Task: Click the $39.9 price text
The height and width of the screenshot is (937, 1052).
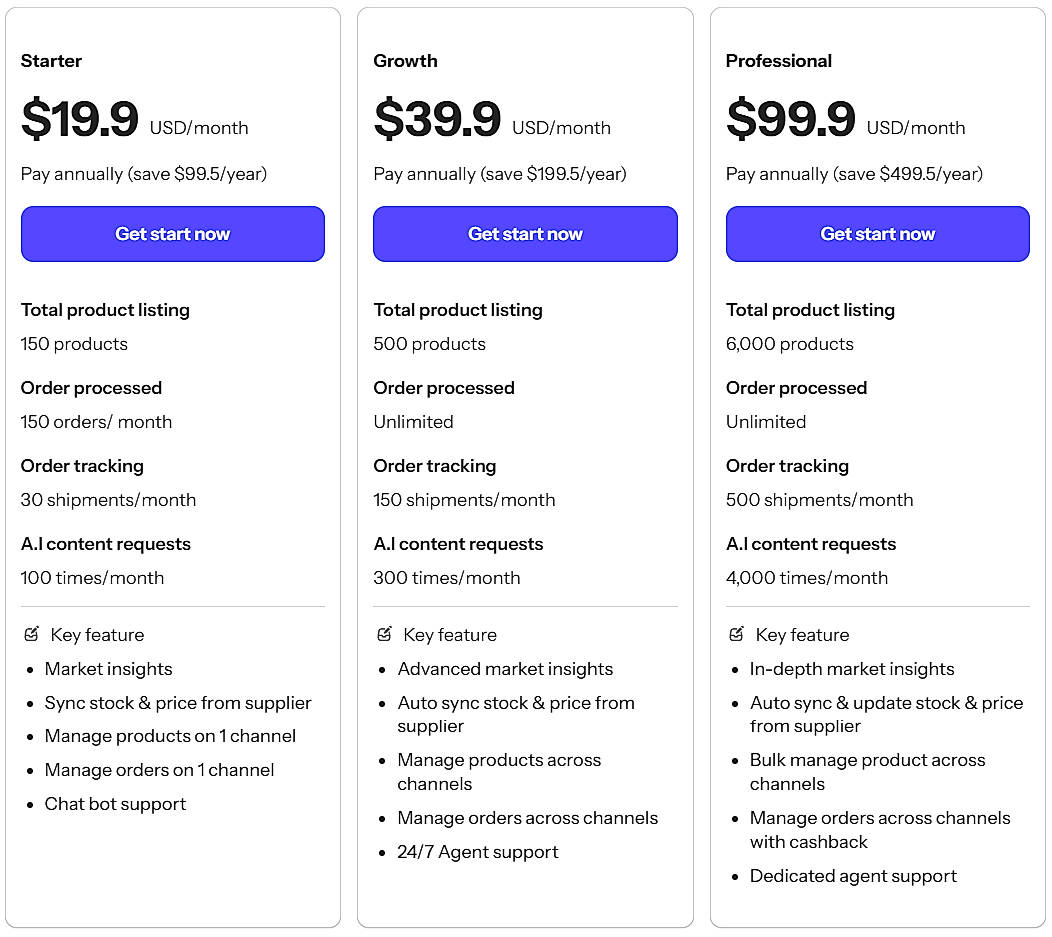Action: [x=437, y=120]
